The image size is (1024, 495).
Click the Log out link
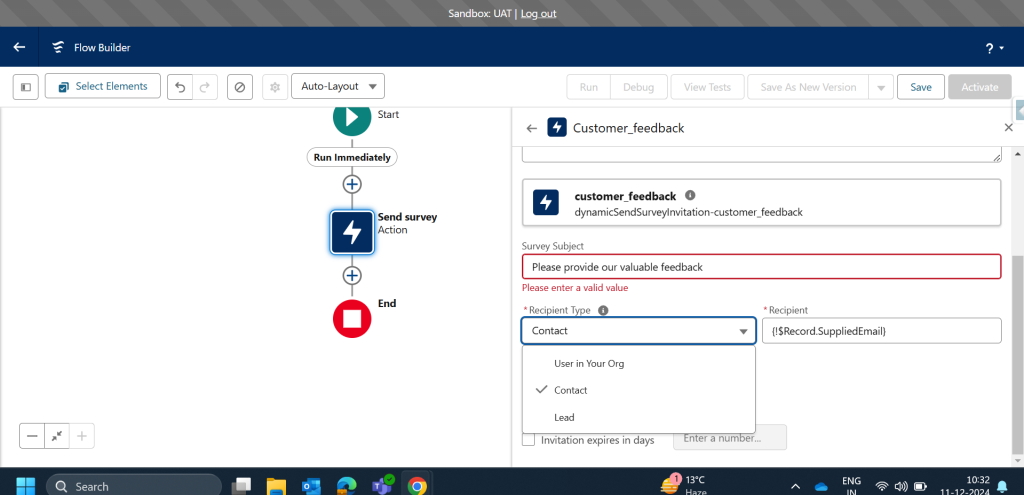[538, 13]
